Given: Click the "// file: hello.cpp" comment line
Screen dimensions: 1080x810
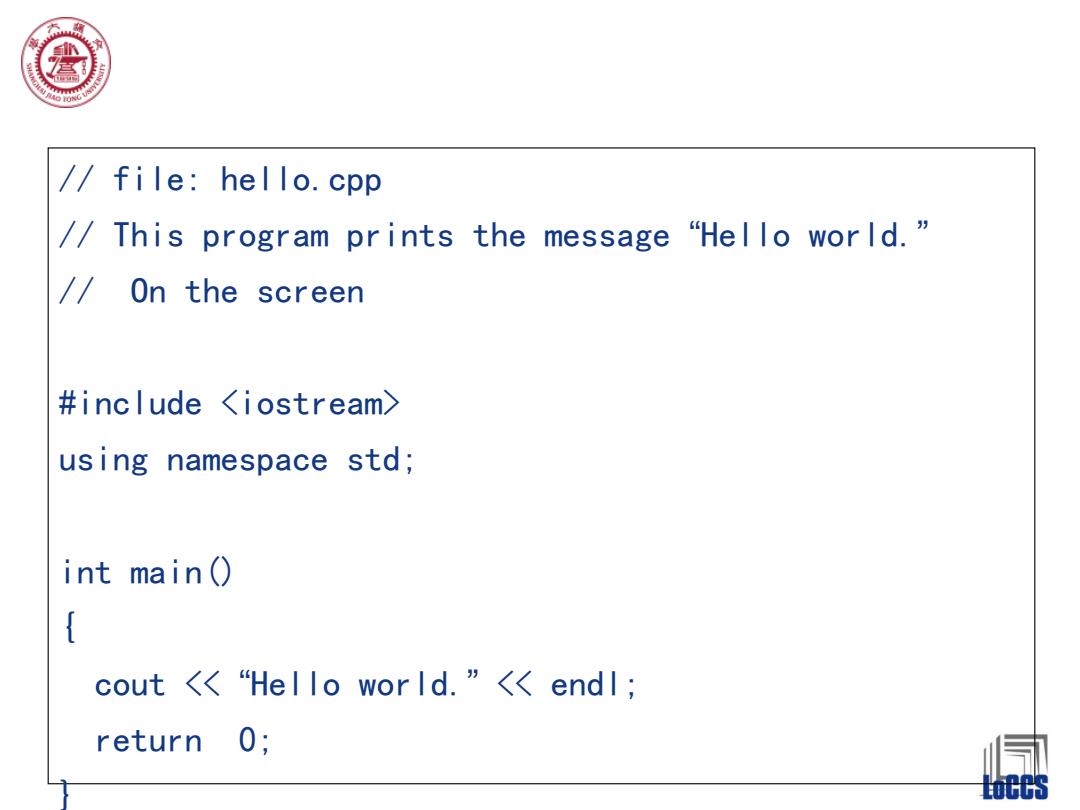Looking at the screenshot, I should (x=220, y=180).
